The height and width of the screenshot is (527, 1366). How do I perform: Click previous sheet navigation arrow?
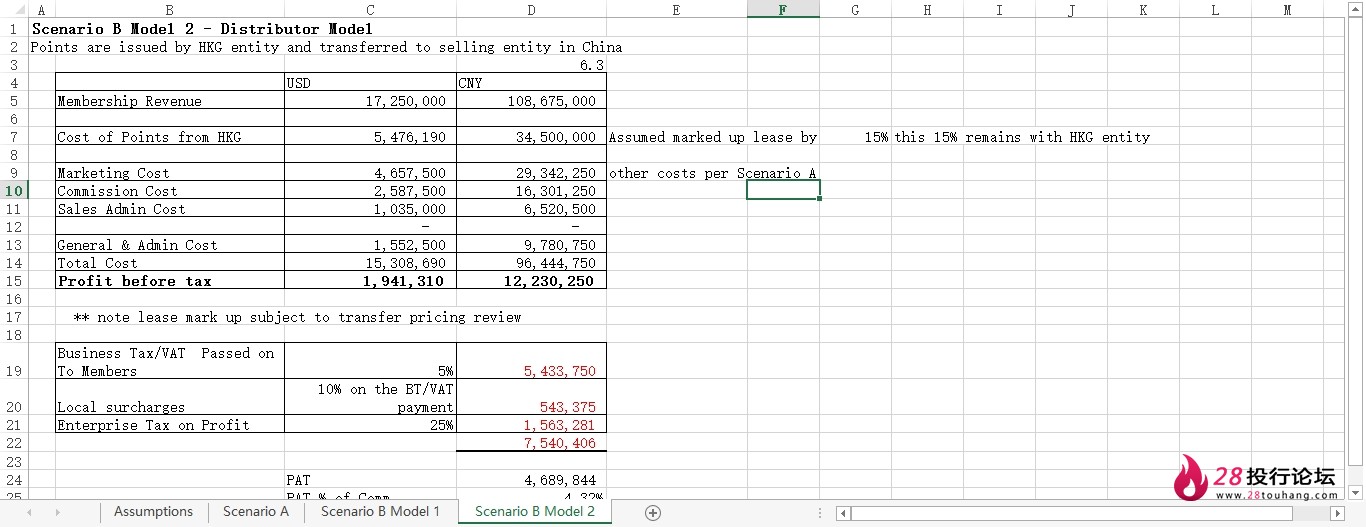(x=29, y=512)
